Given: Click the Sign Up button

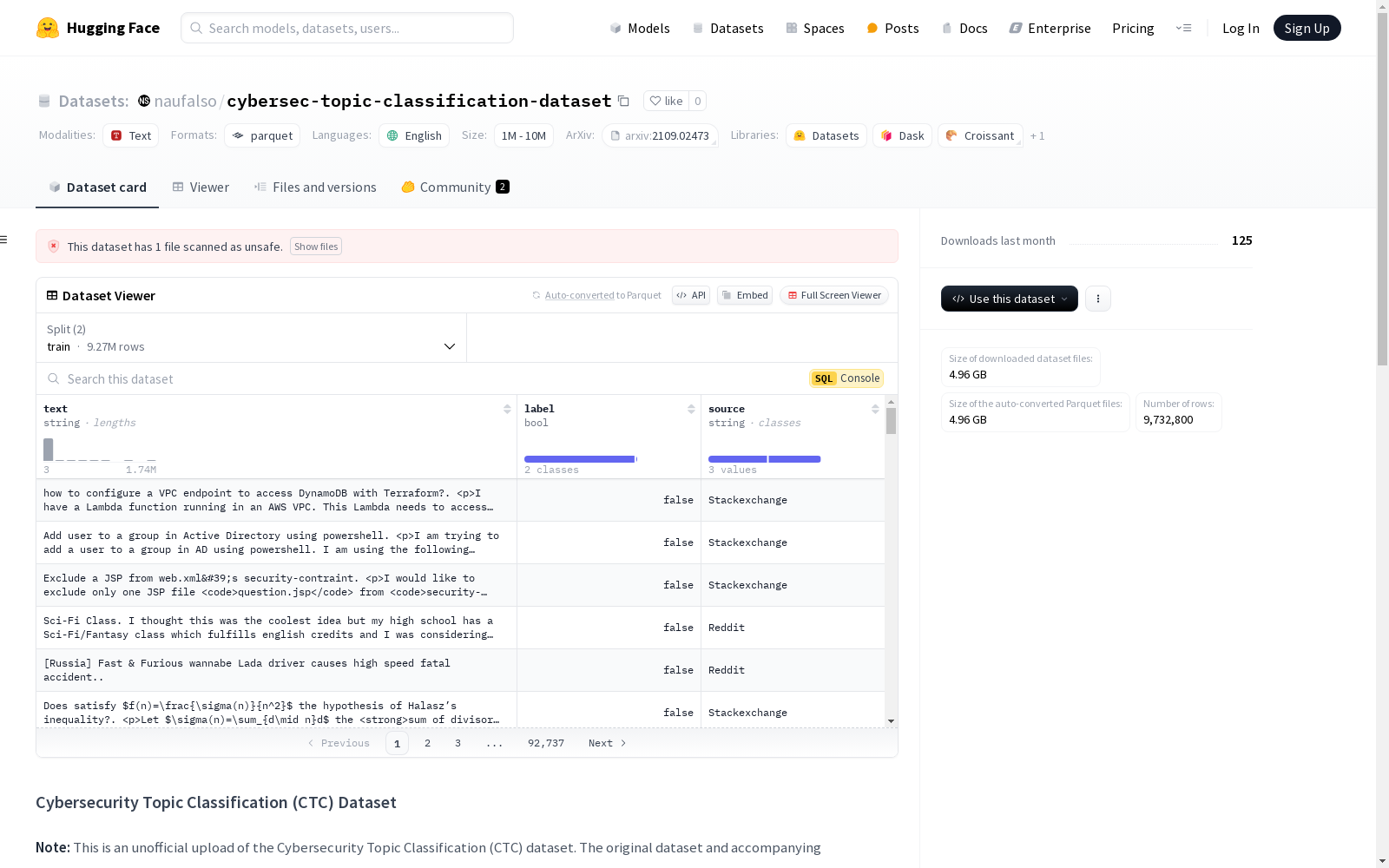Looking at the screenshot, I should (x=1307, y=28).
